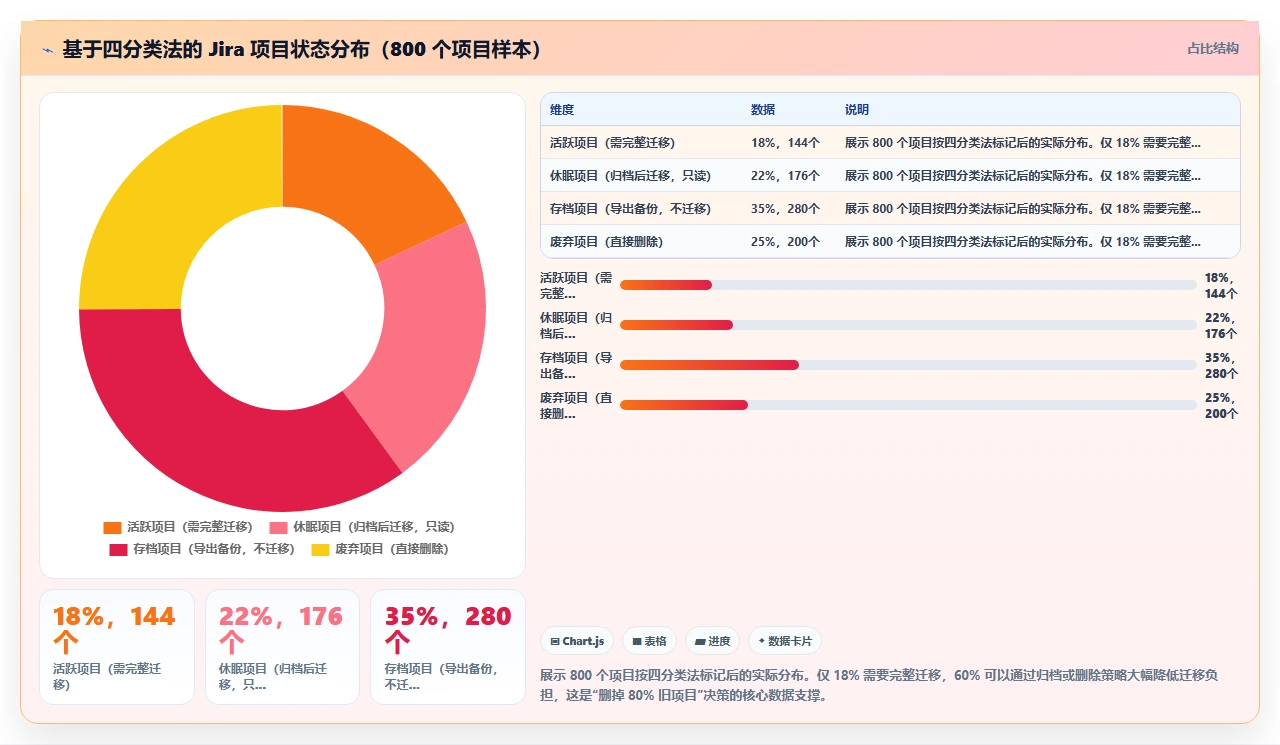
Task: Open the 18%，144个 data card
Action: [117, 647]
